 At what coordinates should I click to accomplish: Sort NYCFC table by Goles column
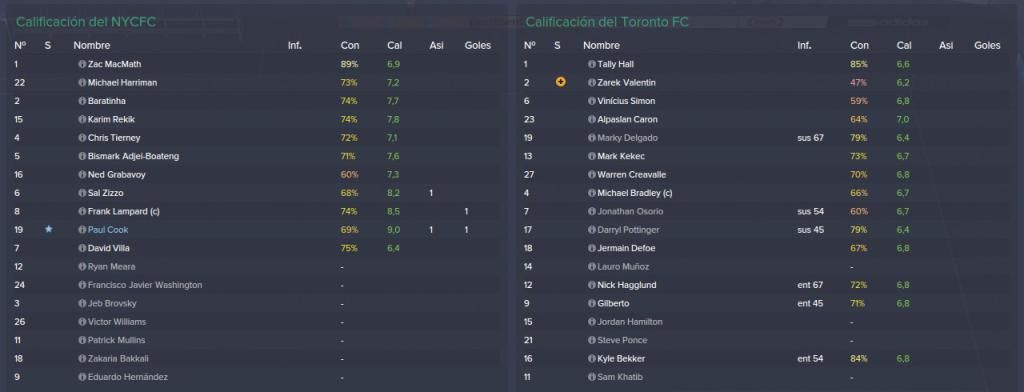click(477, 46)
